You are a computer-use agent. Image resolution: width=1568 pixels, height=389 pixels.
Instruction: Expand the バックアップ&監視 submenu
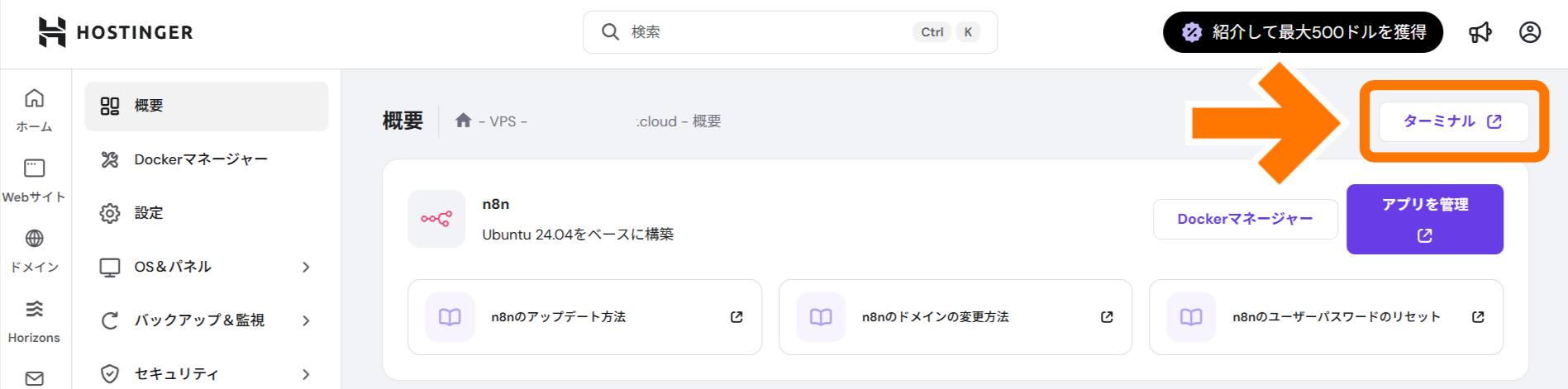(x=306, y=320)
